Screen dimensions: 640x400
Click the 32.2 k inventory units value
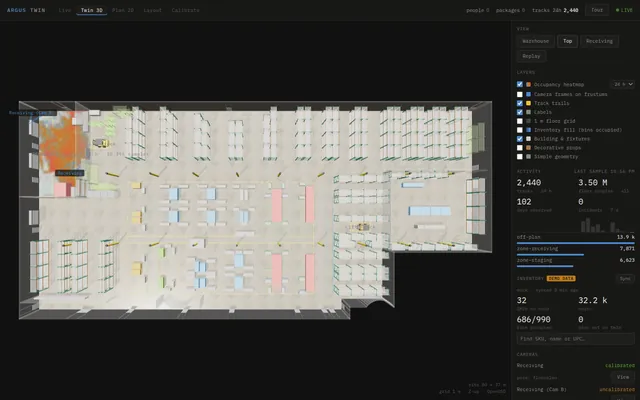pos(592,300)
